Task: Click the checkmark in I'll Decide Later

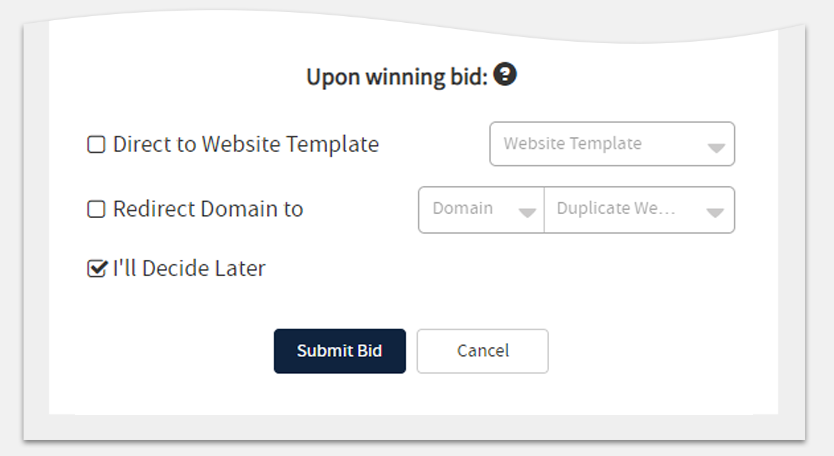Action: [97, 268]
